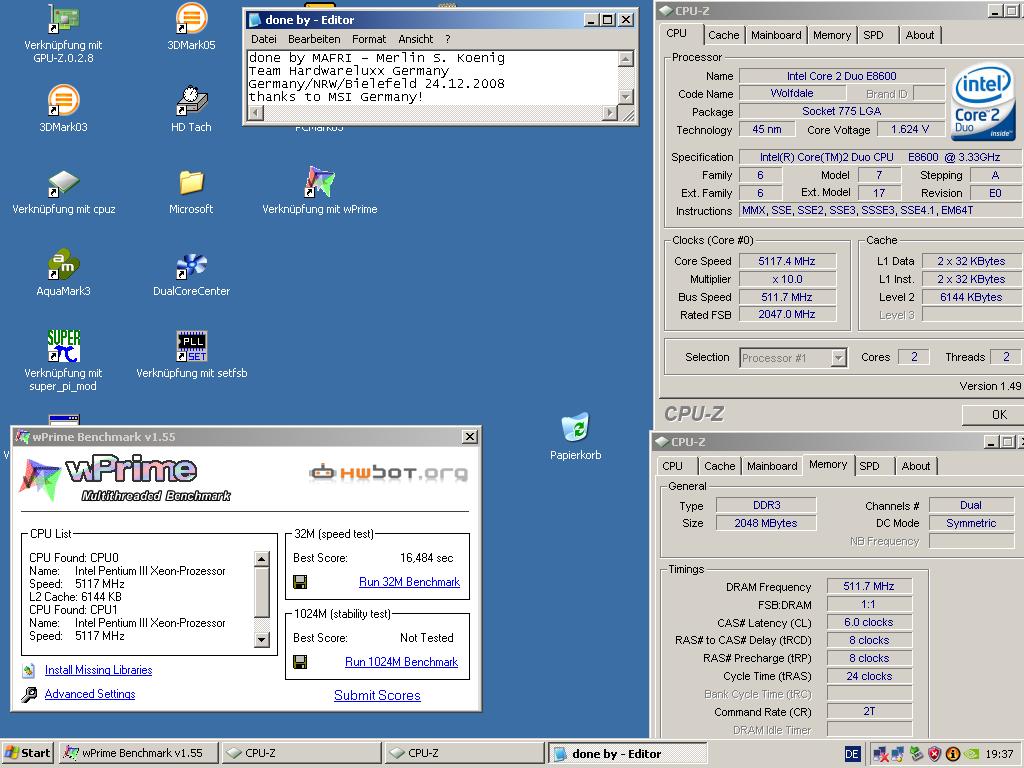Click the Windows Start button
This screenshot has height=768, width=1024.
[27, 754]
